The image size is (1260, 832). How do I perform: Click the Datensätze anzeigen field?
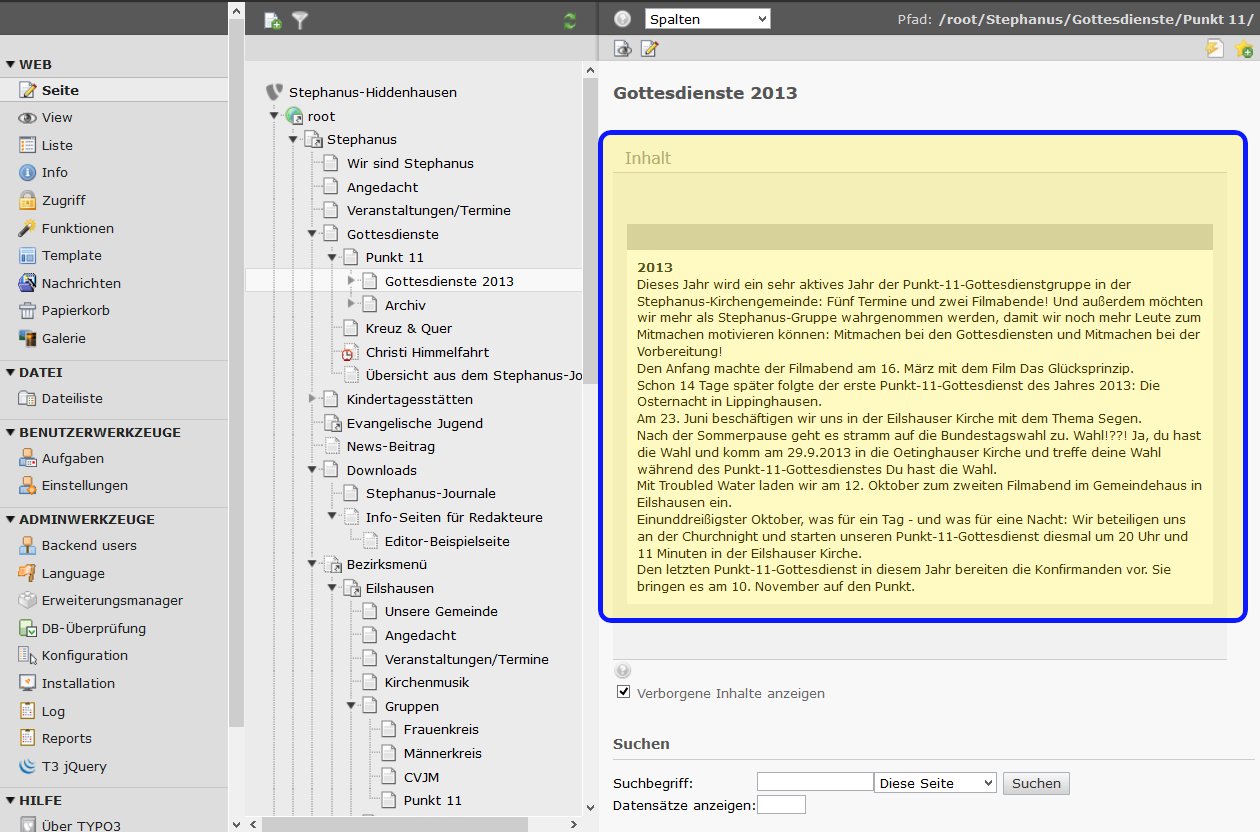tap(781, 804)
